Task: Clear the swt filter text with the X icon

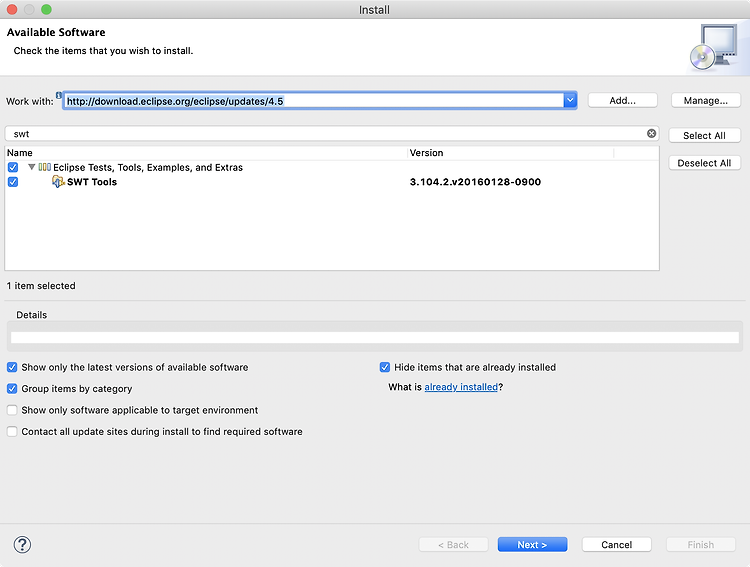Action: click(x=651, y=133)
